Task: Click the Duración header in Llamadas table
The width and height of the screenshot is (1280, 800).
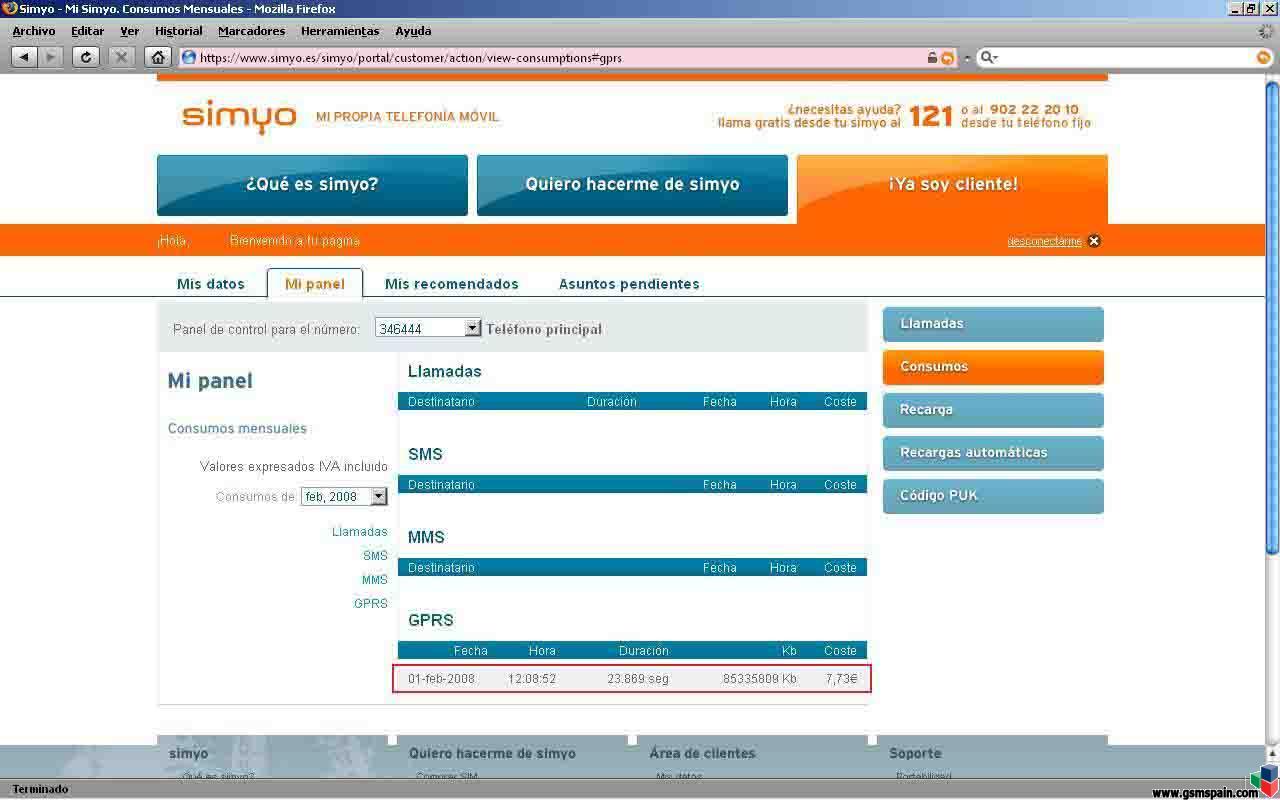Action: coord(612,402)
